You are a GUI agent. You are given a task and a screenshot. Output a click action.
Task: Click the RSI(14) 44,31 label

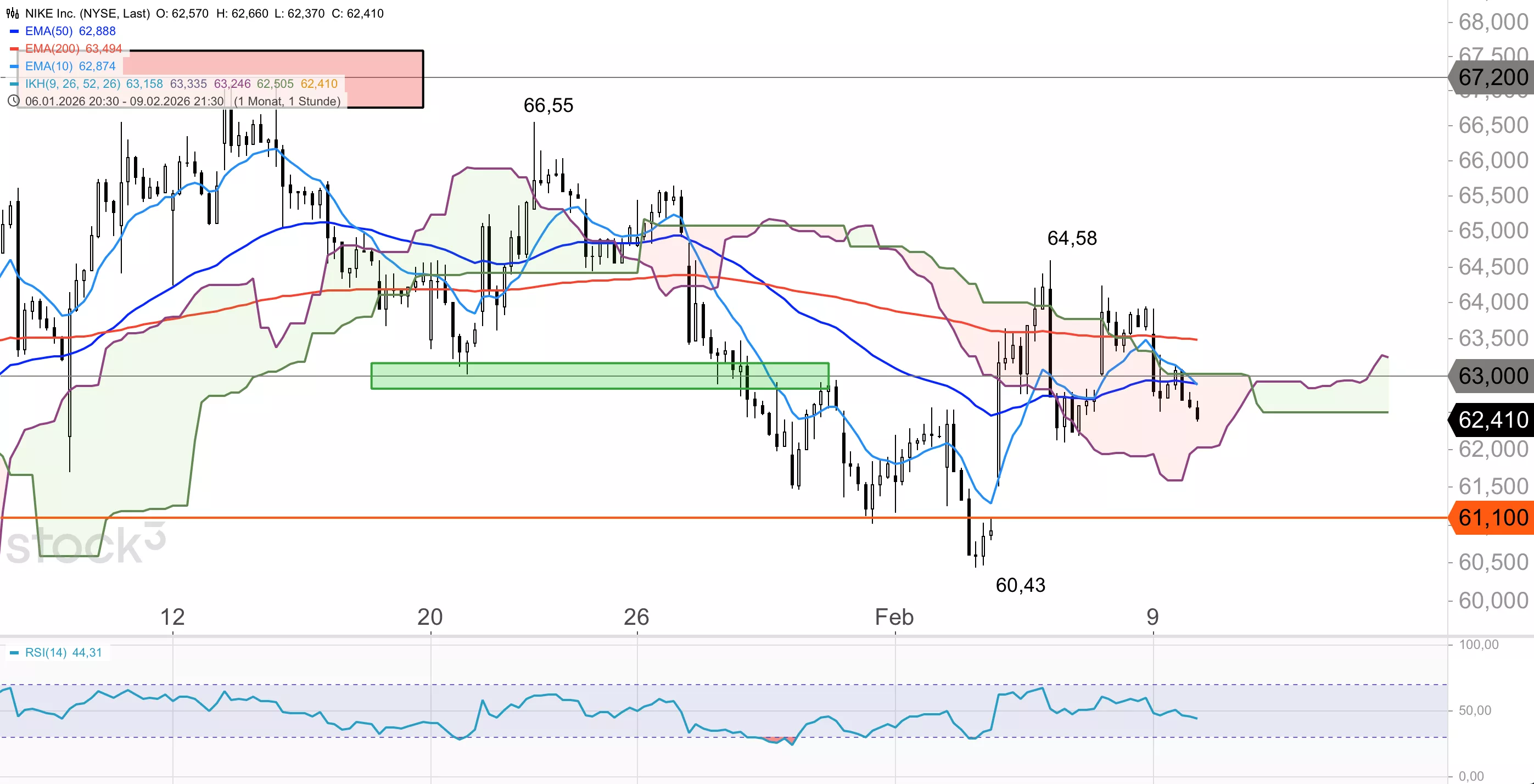[x=63, y=652]
